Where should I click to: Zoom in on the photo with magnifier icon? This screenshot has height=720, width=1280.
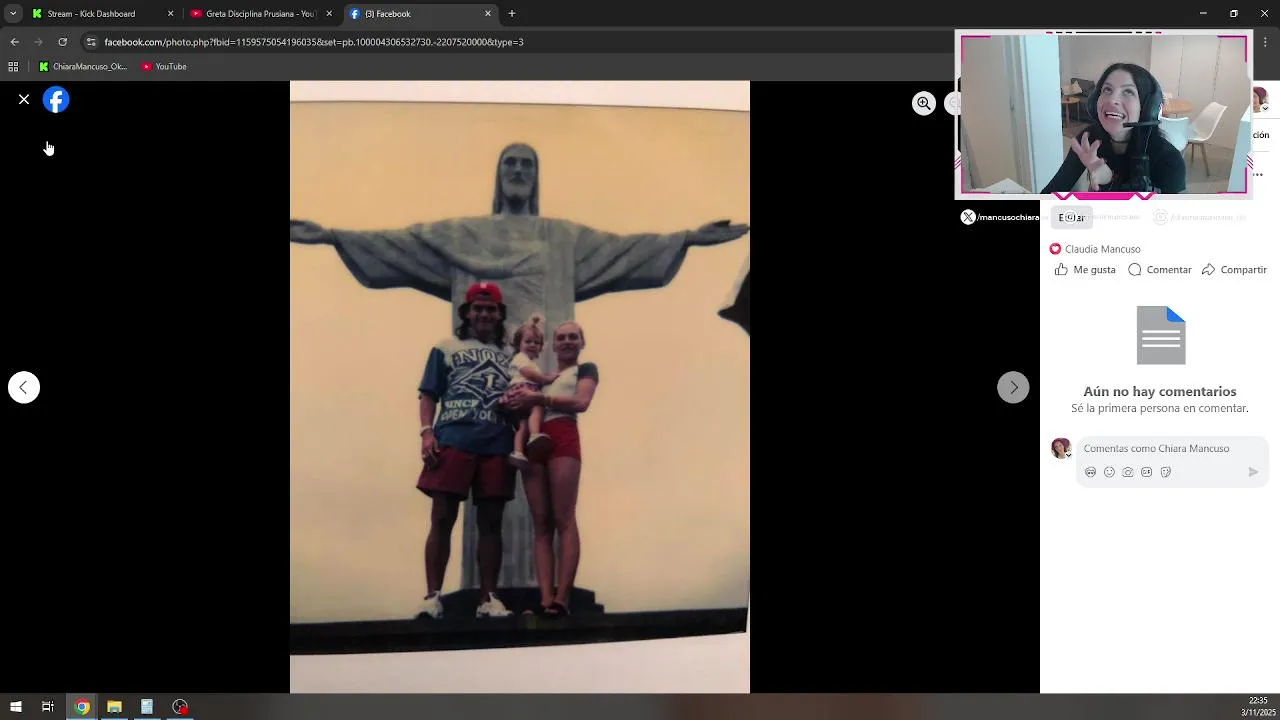[x=924, y=103]
